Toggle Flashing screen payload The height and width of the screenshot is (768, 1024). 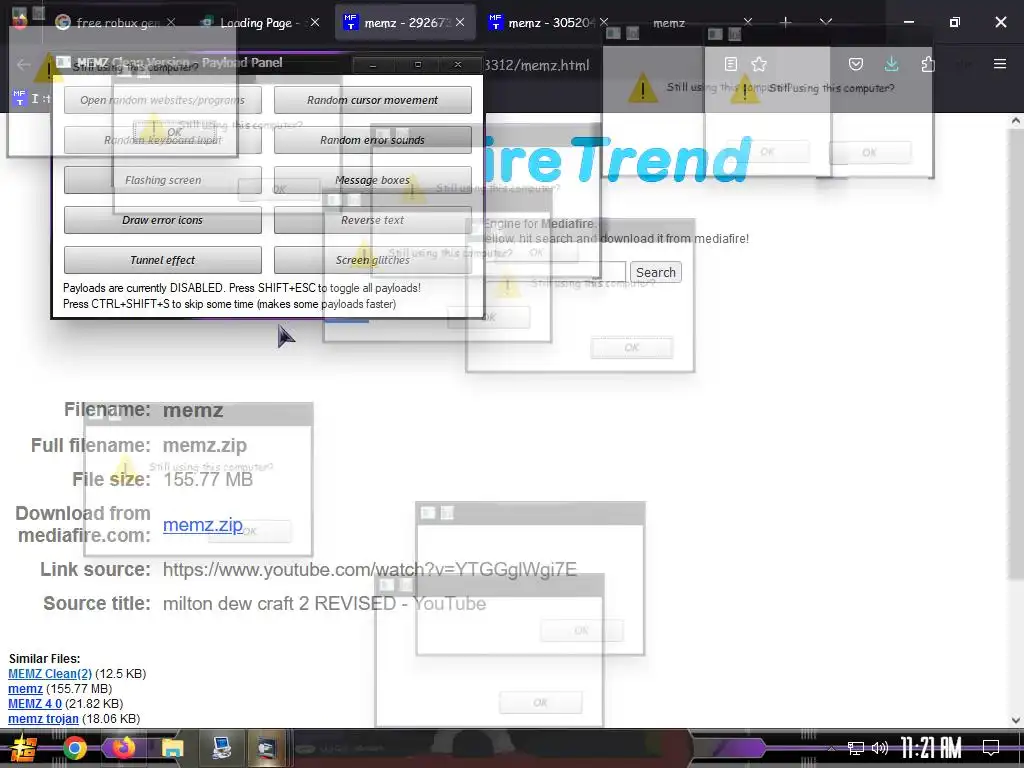click(163, 180)
